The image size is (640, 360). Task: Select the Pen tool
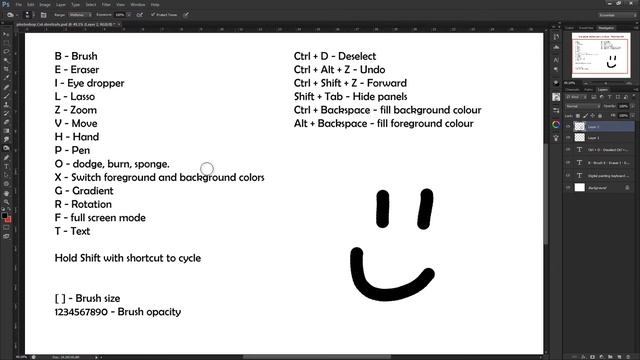[6, 158]
